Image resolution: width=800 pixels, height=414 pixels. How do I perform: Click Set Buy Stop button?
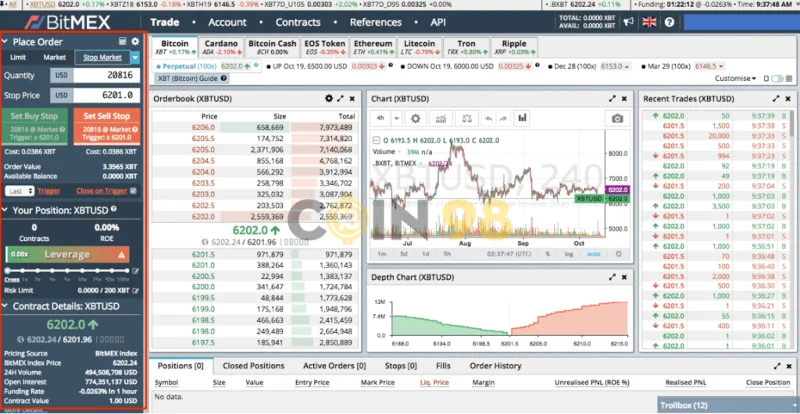pyautogui.click(x=35, y=126)
